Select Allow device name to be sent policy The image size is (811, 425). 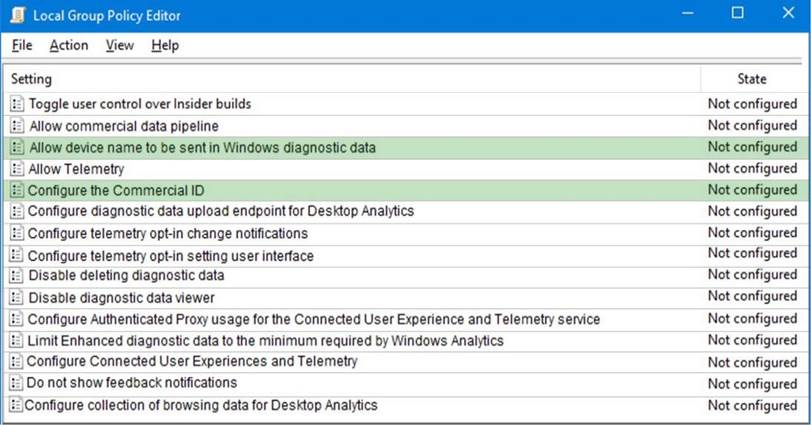pos(202,147)
